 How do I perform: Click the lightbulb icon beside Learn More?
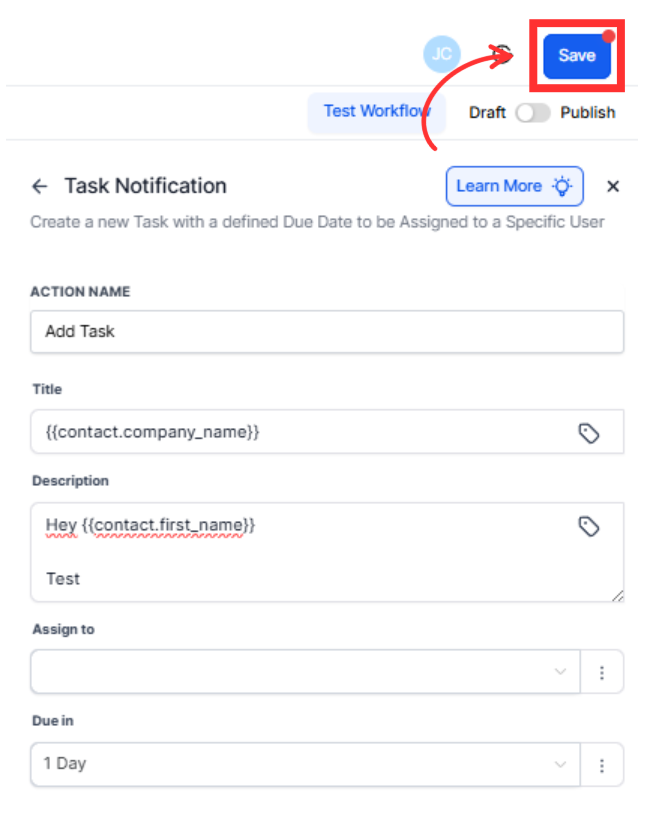[564, 186]
